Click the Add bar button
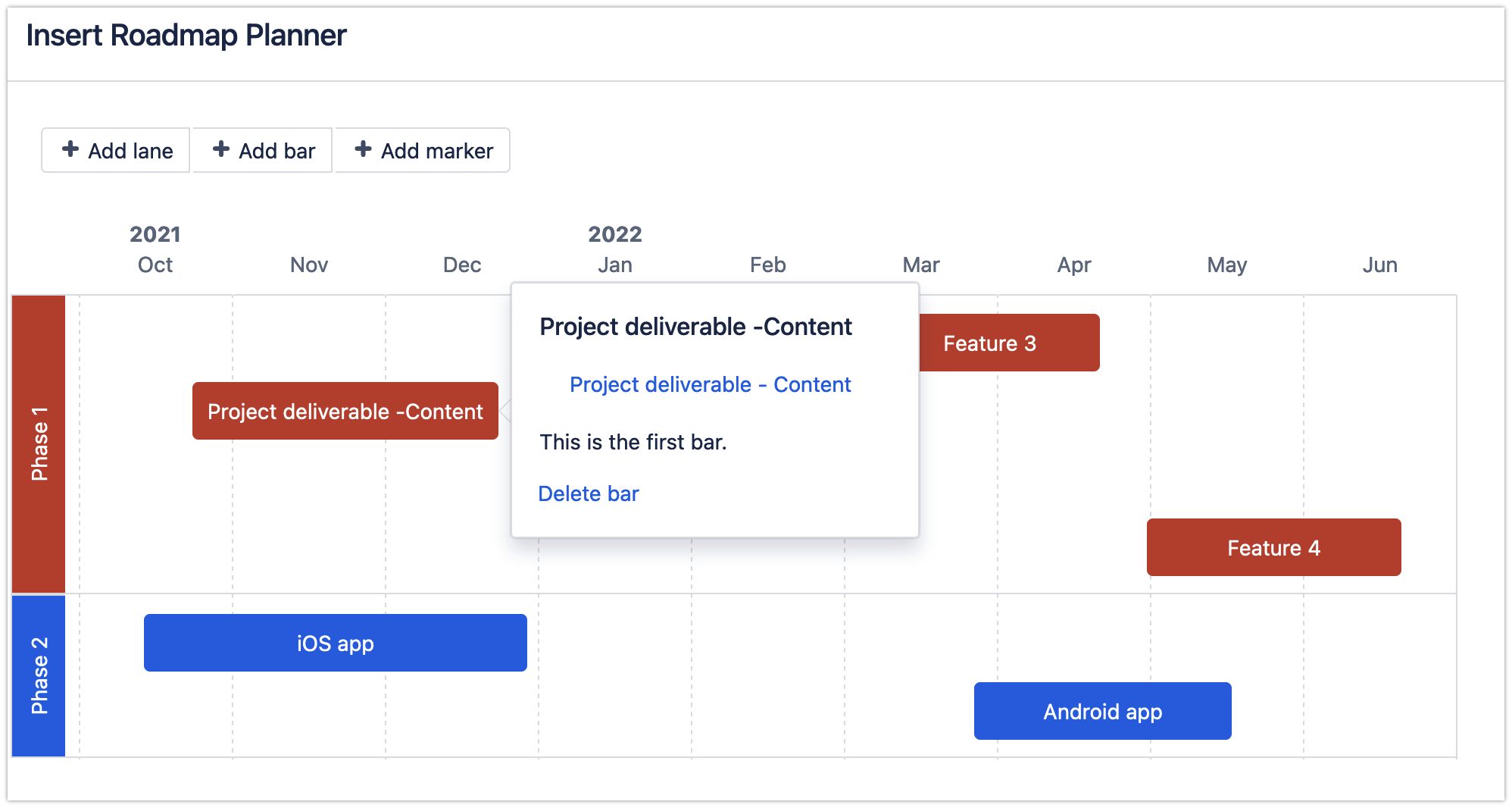 tap(261, 150)
